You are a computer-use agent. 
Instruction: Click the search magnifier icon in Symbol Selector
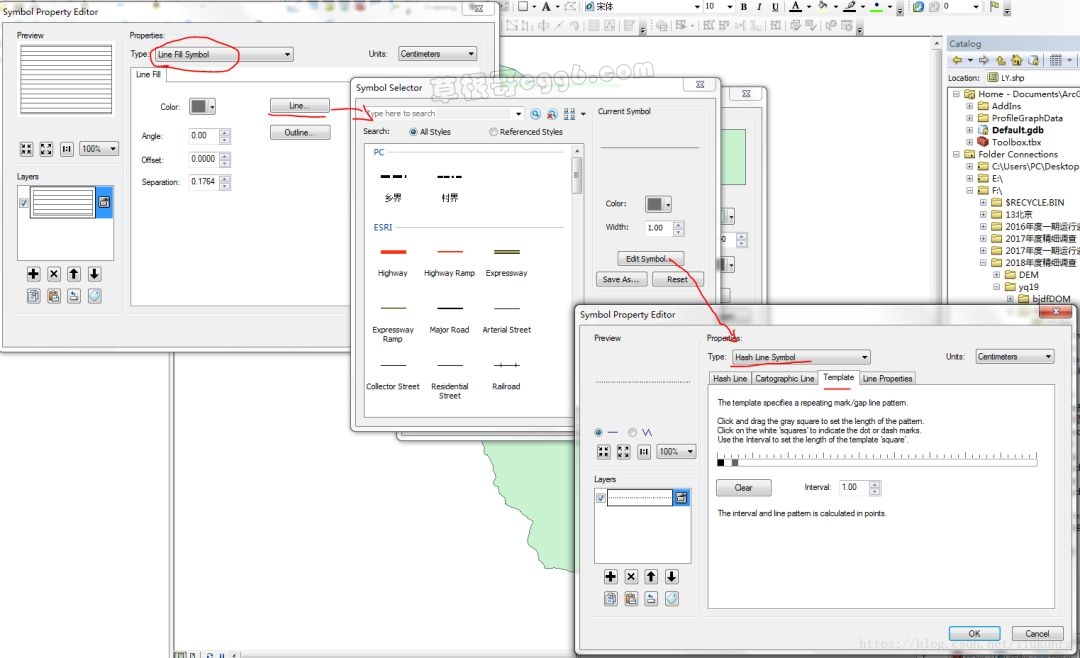click(x=536, y=114)
